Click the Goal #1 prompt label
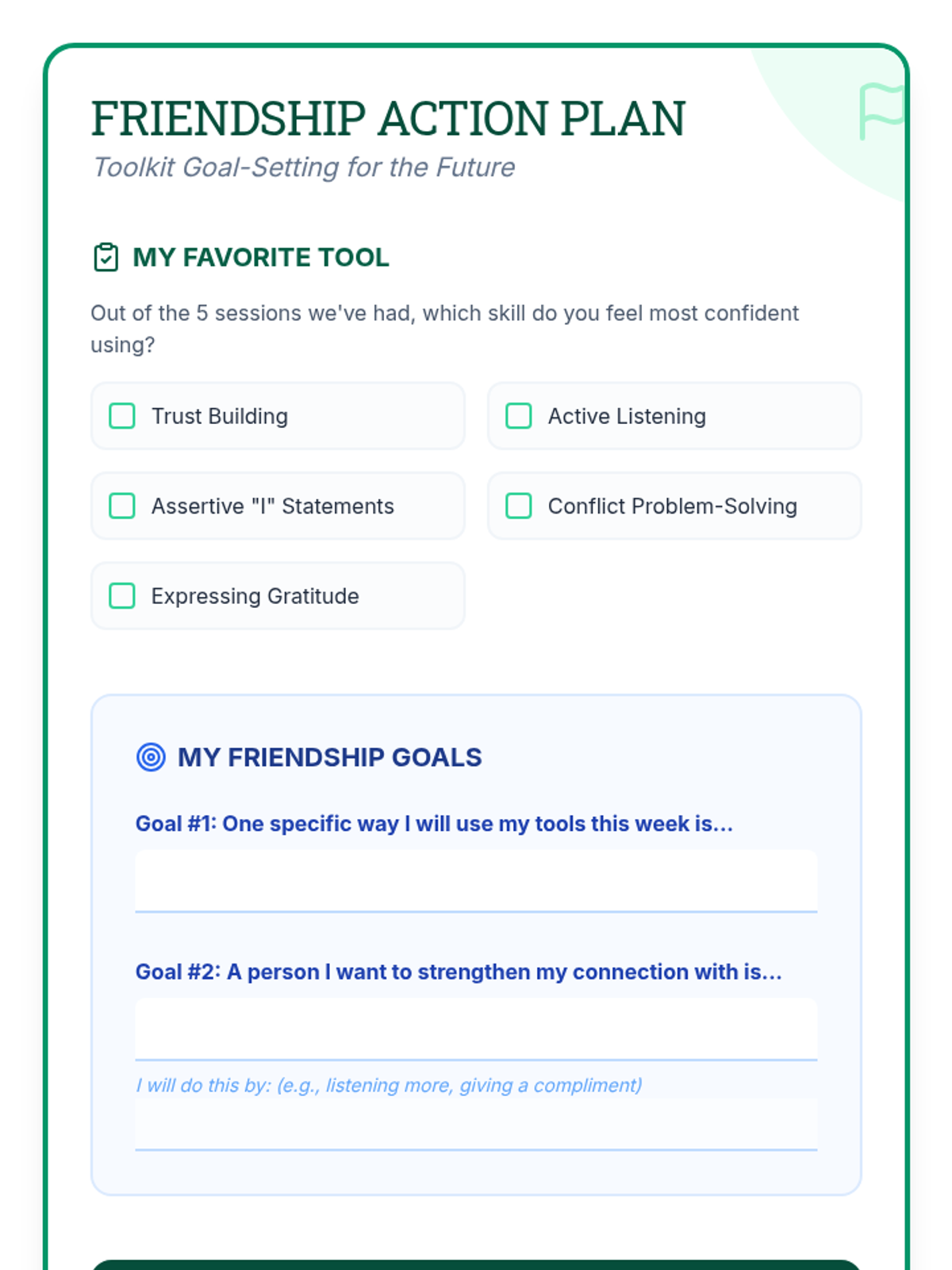 pyautogui.click(x=434, y=823)
